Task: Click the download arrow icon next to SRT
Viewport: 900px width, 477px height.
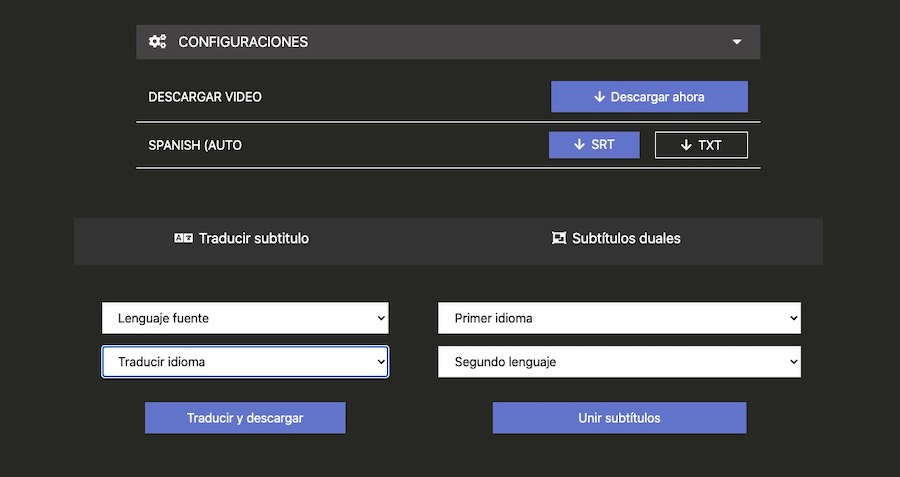Action: coord(579,145)
